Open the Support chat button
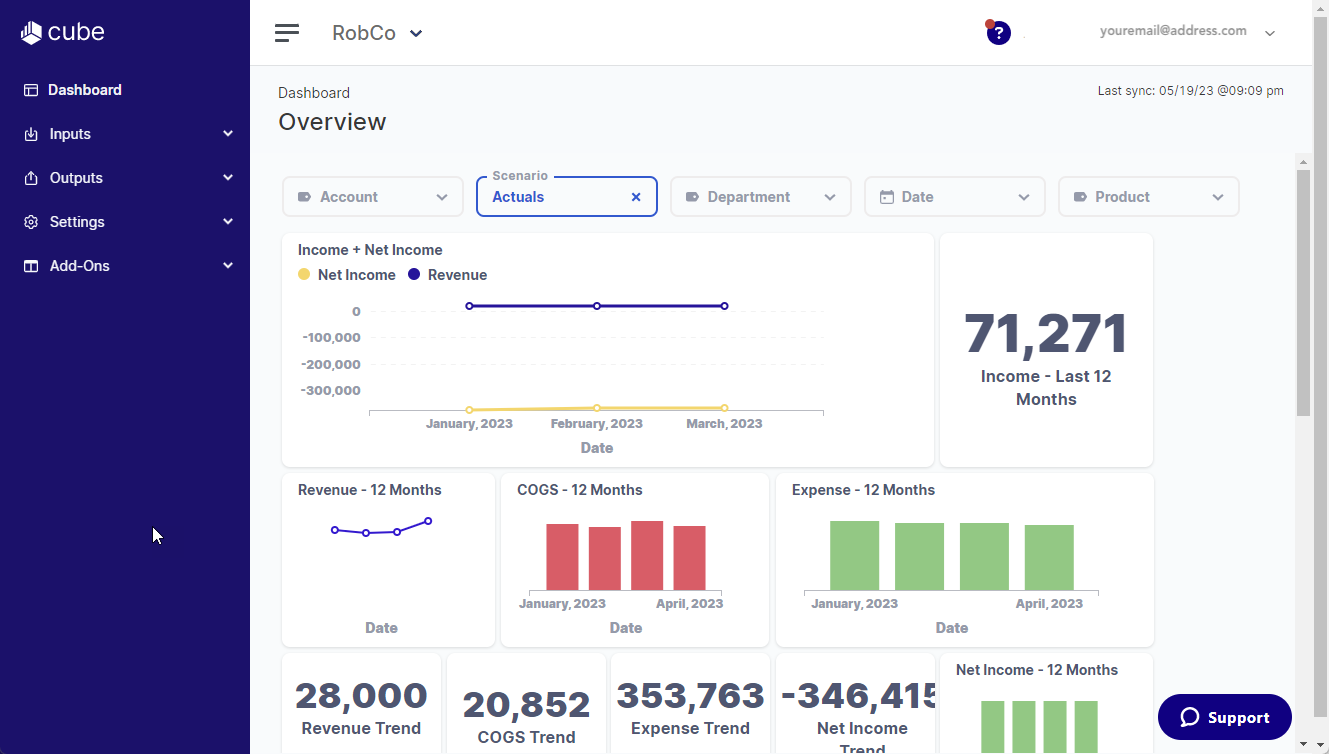The width and height of the screenshot is (1329, 754). (x=1224, y=717)
